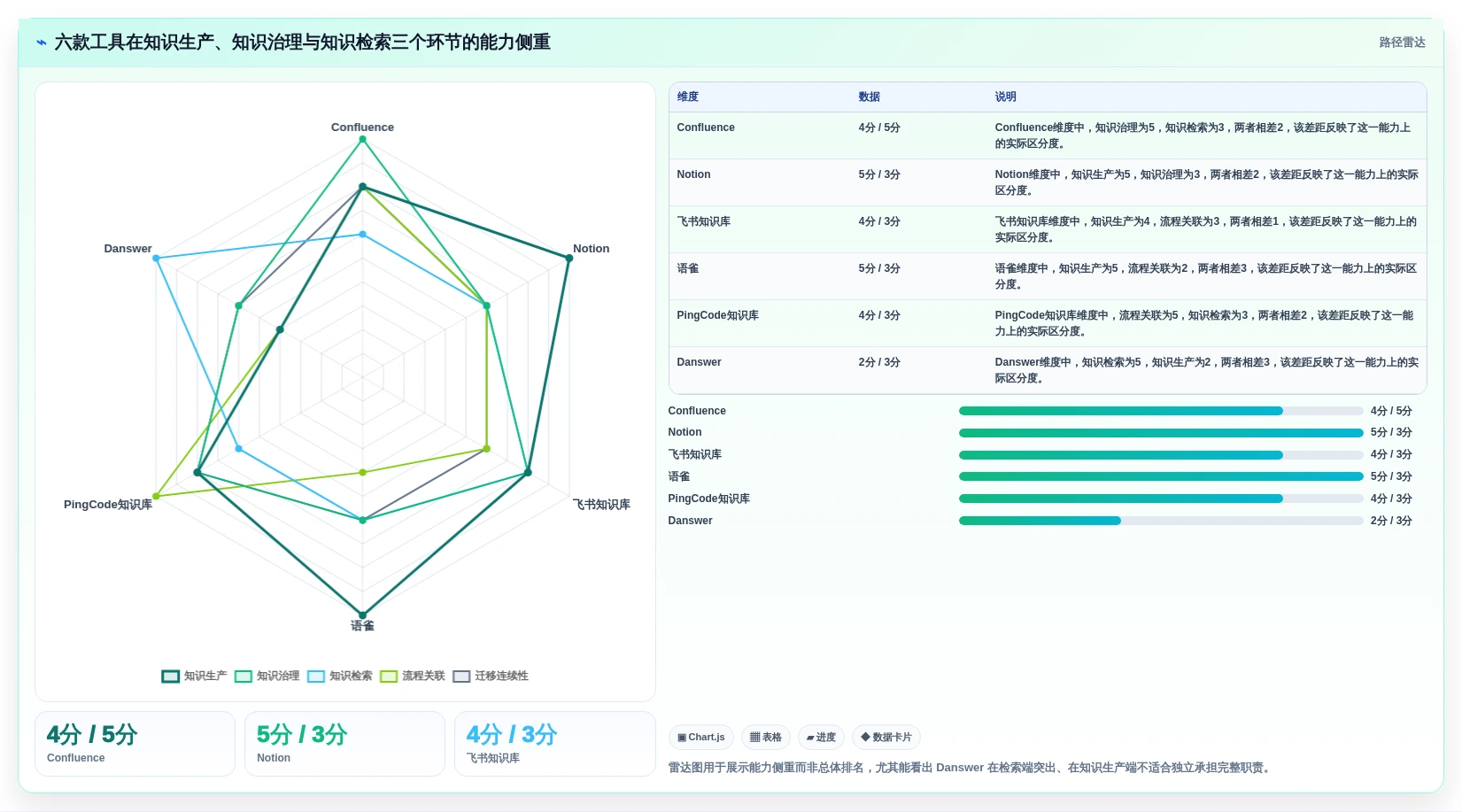1462x812 pixels.
Task: Click the 2分 / 3分 value in Danswer table row
Action: 879,362
